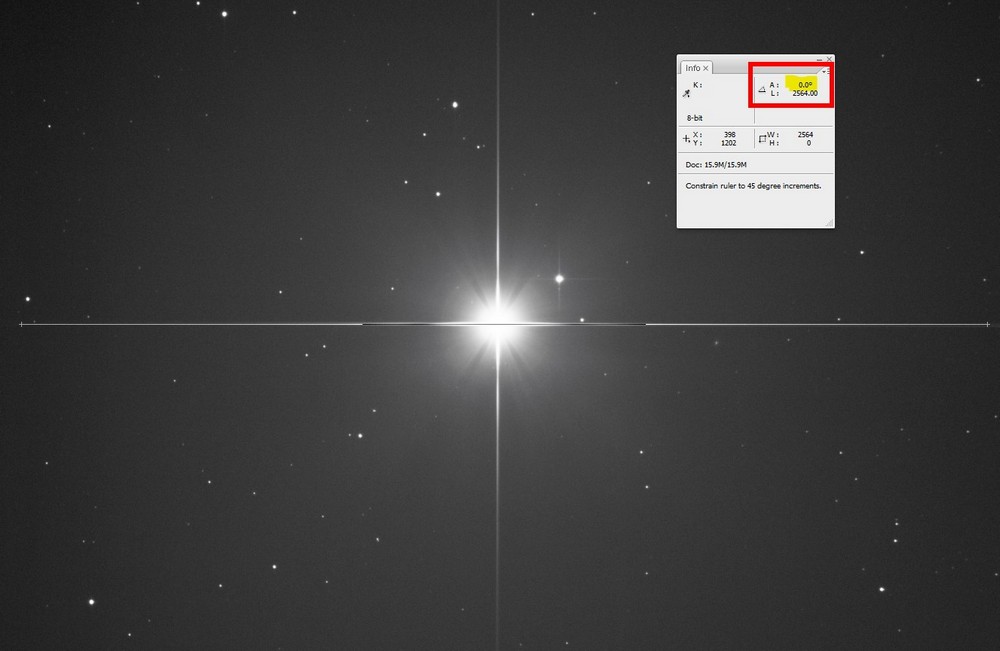Click the eyedropper icon in Info panel

687,93
